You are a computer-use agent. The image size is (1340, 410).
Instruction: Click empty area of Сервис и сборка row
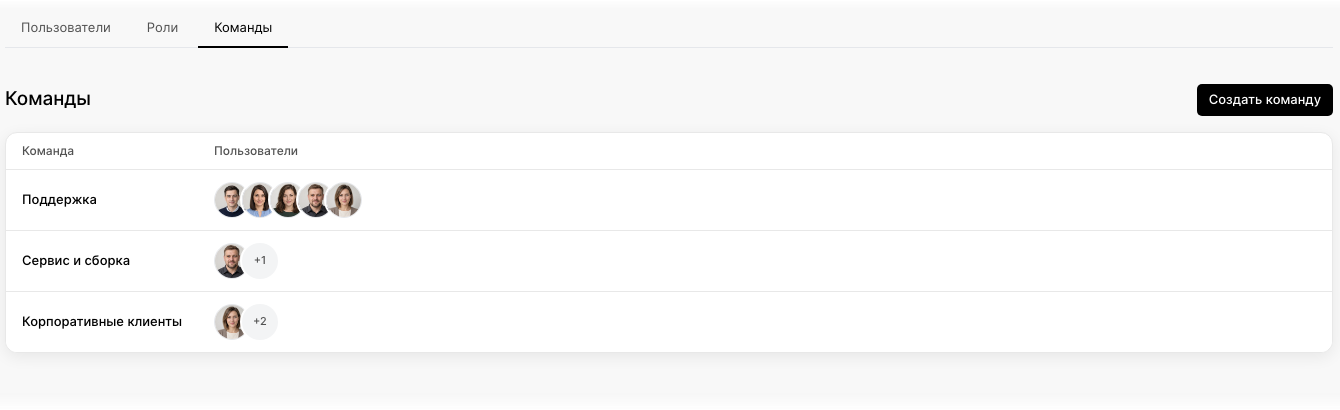800,261
